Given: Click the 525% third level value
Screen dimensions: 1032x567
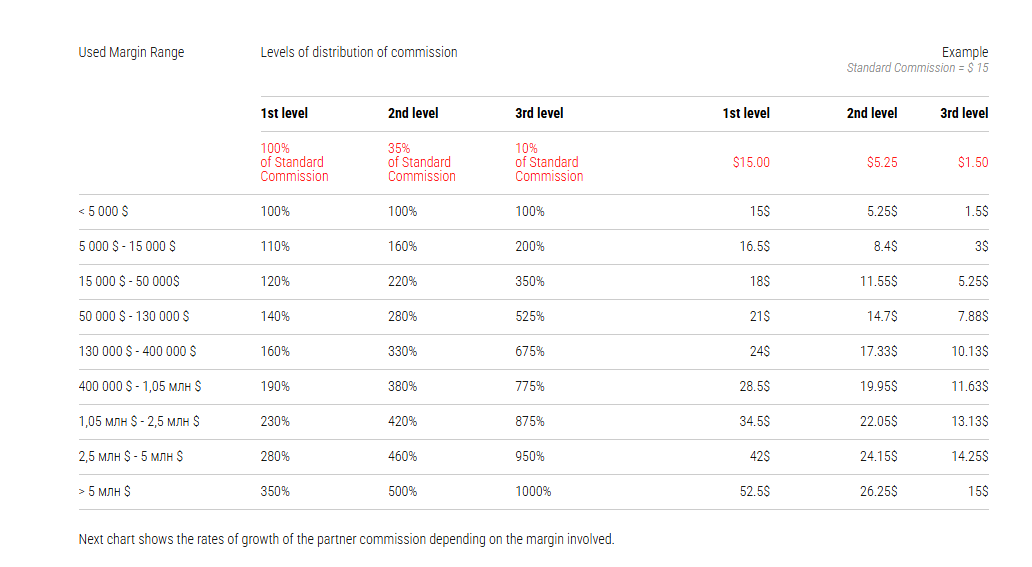Looking at the screenshot, I should coord(530,317).
